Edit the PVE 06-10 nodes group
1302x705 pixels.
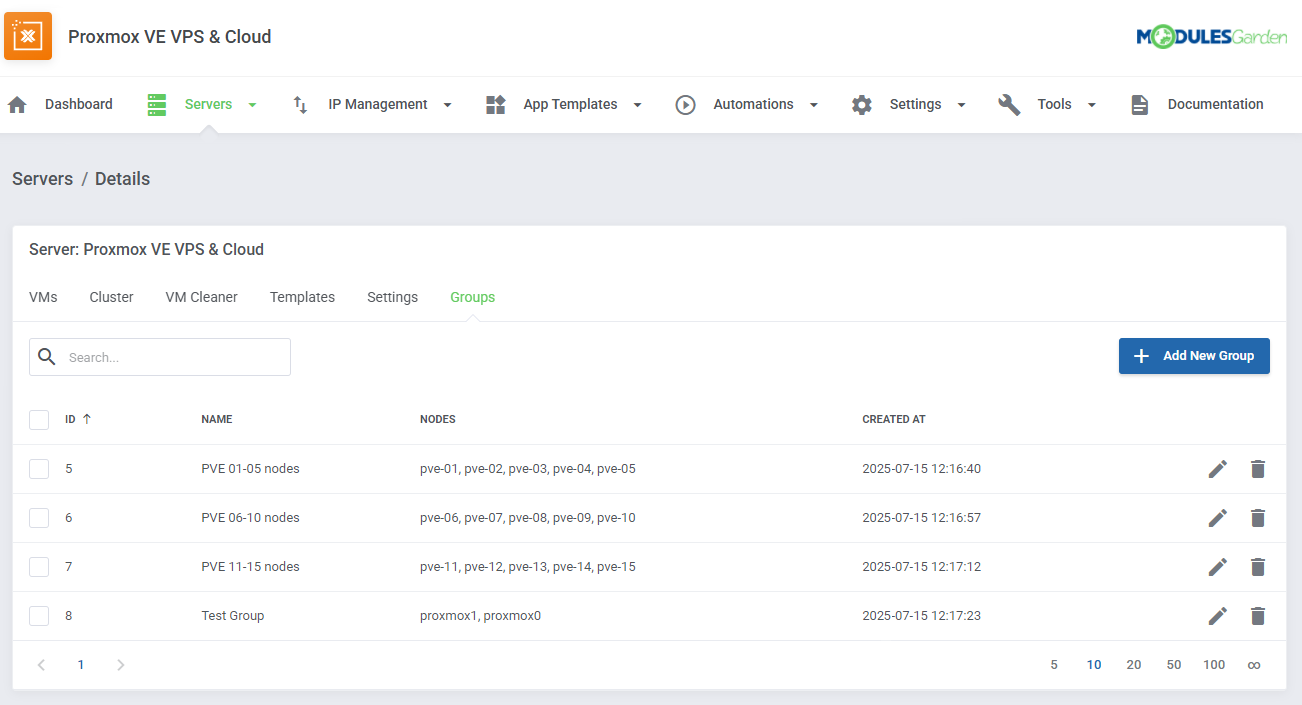pos(1218,518)
